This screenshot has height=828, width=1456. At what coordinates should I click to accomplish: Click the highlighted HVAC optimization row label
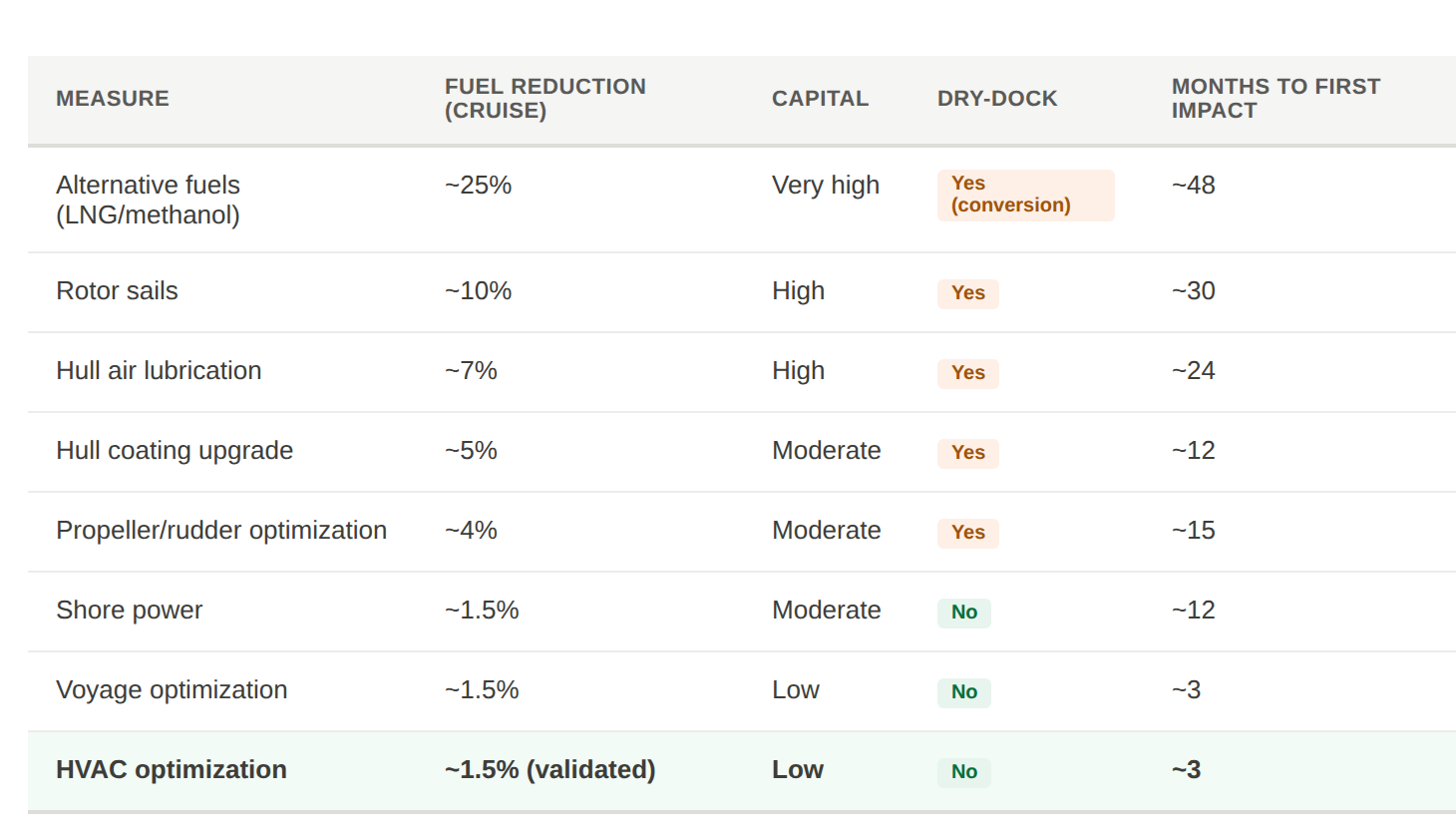pos(172,770)
